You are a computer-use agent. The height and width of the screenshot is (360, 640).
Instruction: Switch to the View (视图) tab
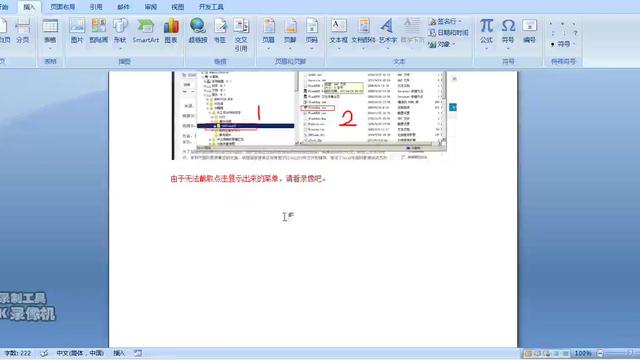click(178, 7)
